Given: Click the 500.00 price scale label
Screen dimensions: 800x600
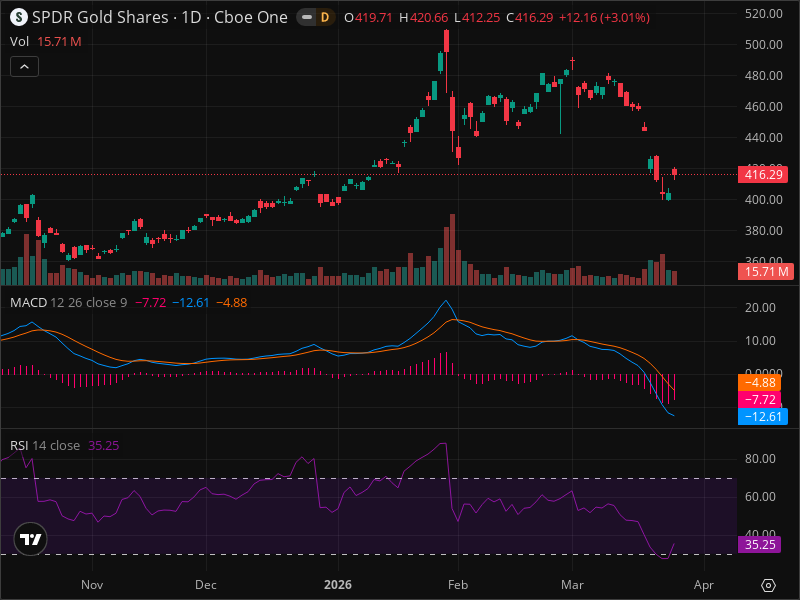Looking at the screenshot, I should pos(763,45).
